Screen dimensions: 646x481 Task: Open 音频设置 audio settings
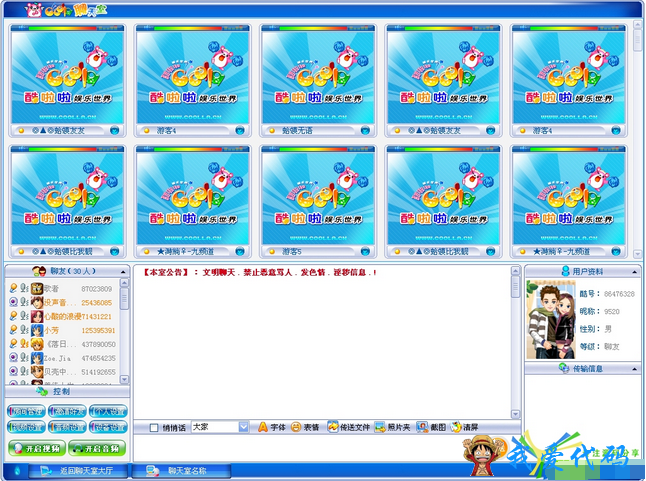click(67, 427)
